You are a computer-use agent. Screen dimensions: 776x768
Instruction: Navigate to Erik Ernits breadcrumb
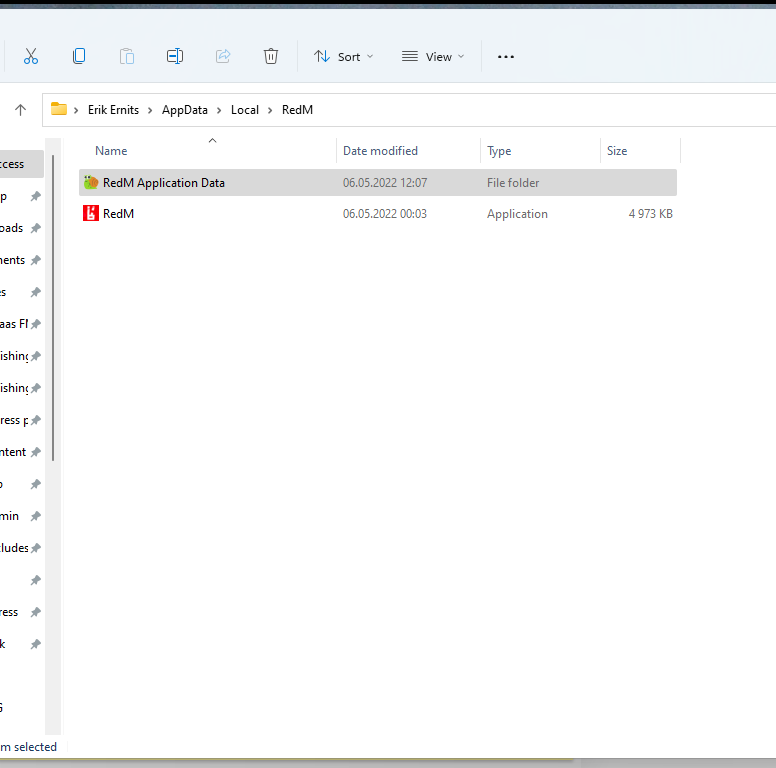(113, 110)
